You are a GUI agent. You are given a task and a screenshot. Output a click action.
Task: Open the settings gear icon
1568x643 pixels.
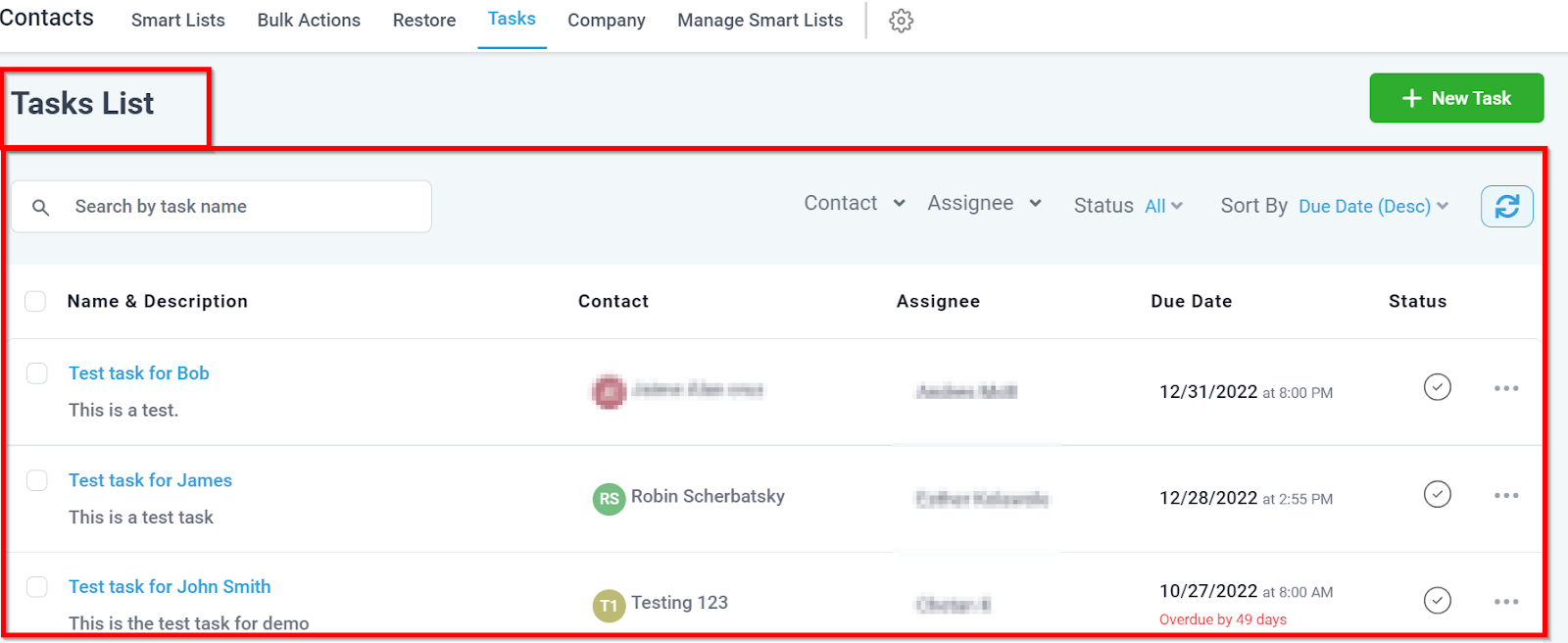tap(901, 21)
